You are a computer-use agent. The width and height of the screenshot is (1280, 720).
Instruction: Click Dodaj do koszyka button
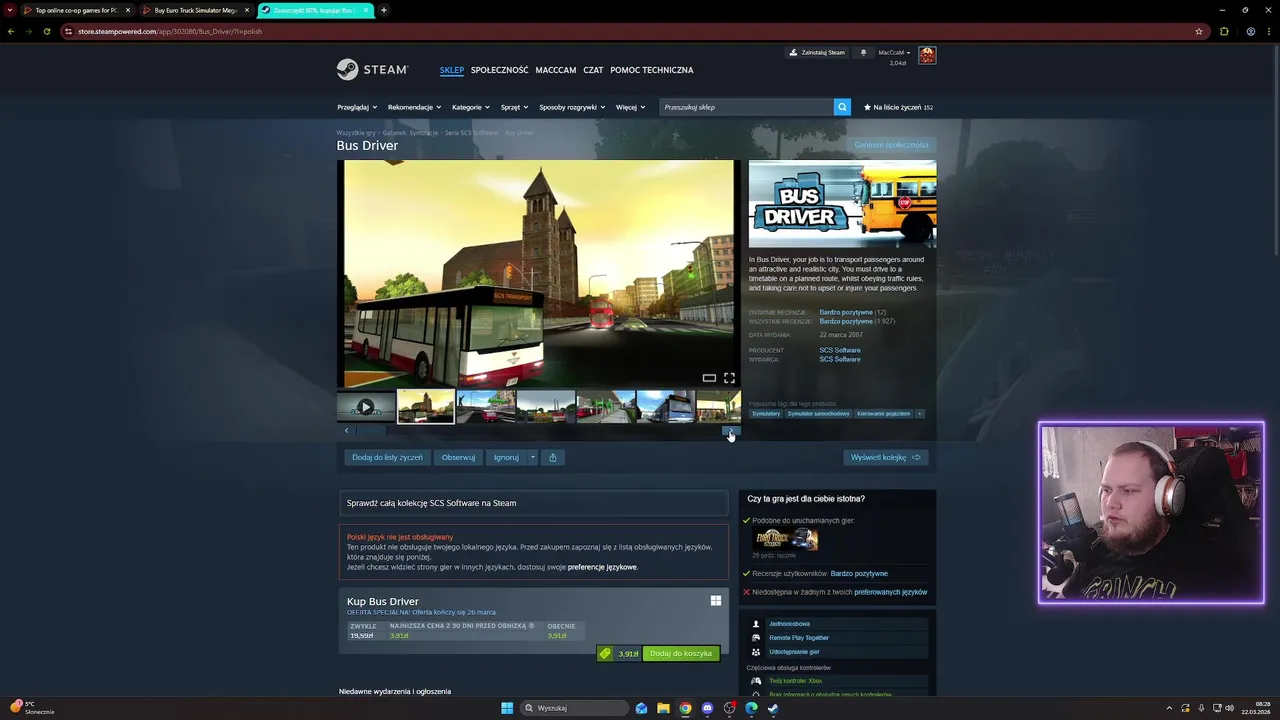(680, 653)
